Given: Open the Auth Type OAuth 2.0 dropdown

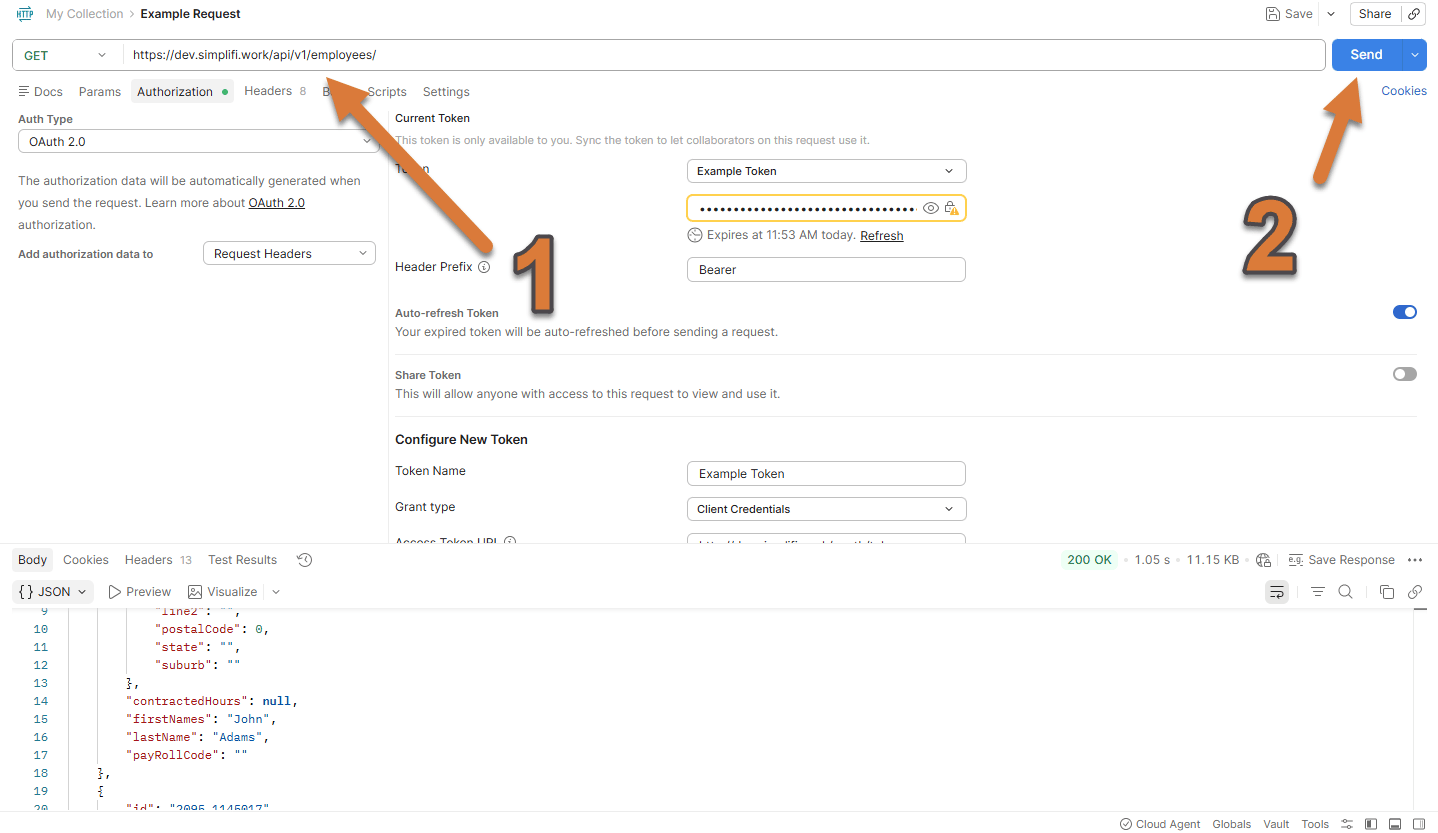Looking at the screenshot, I should tap(198, 142).
